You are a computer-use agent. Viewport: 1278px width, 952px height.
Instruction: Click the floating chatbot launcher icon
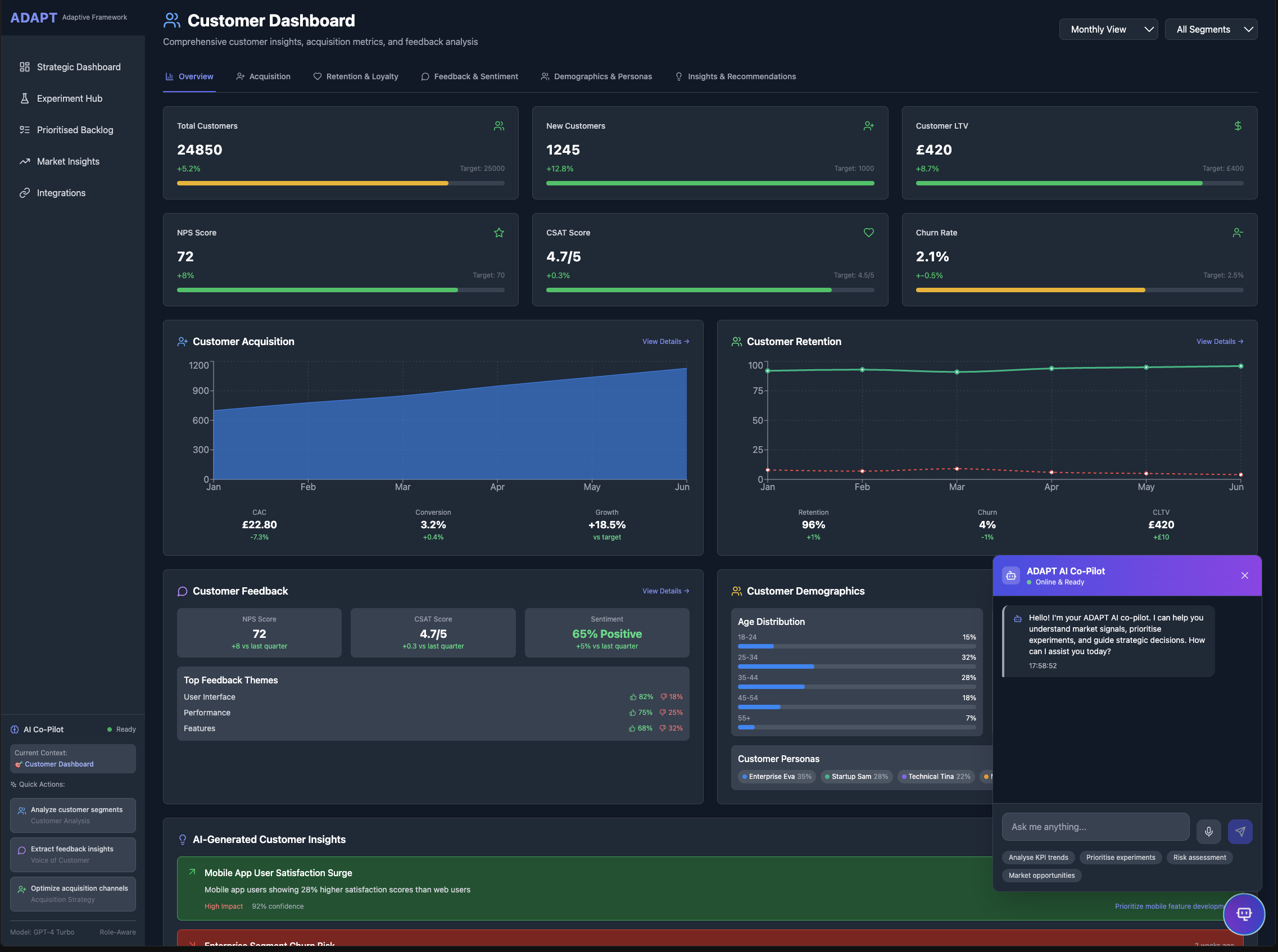coord(1243,914)
